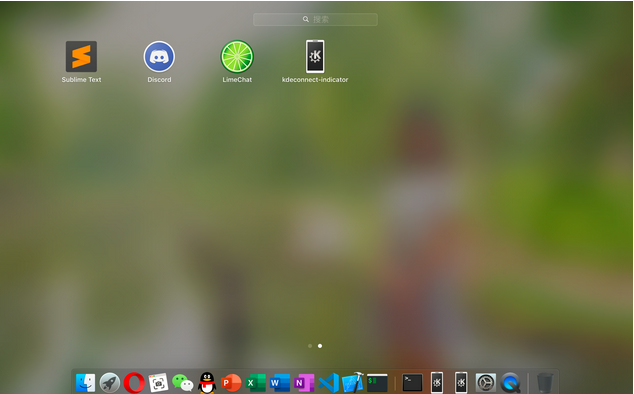
Task: Open Visual Studio Code from Dock
Action: 329,382
